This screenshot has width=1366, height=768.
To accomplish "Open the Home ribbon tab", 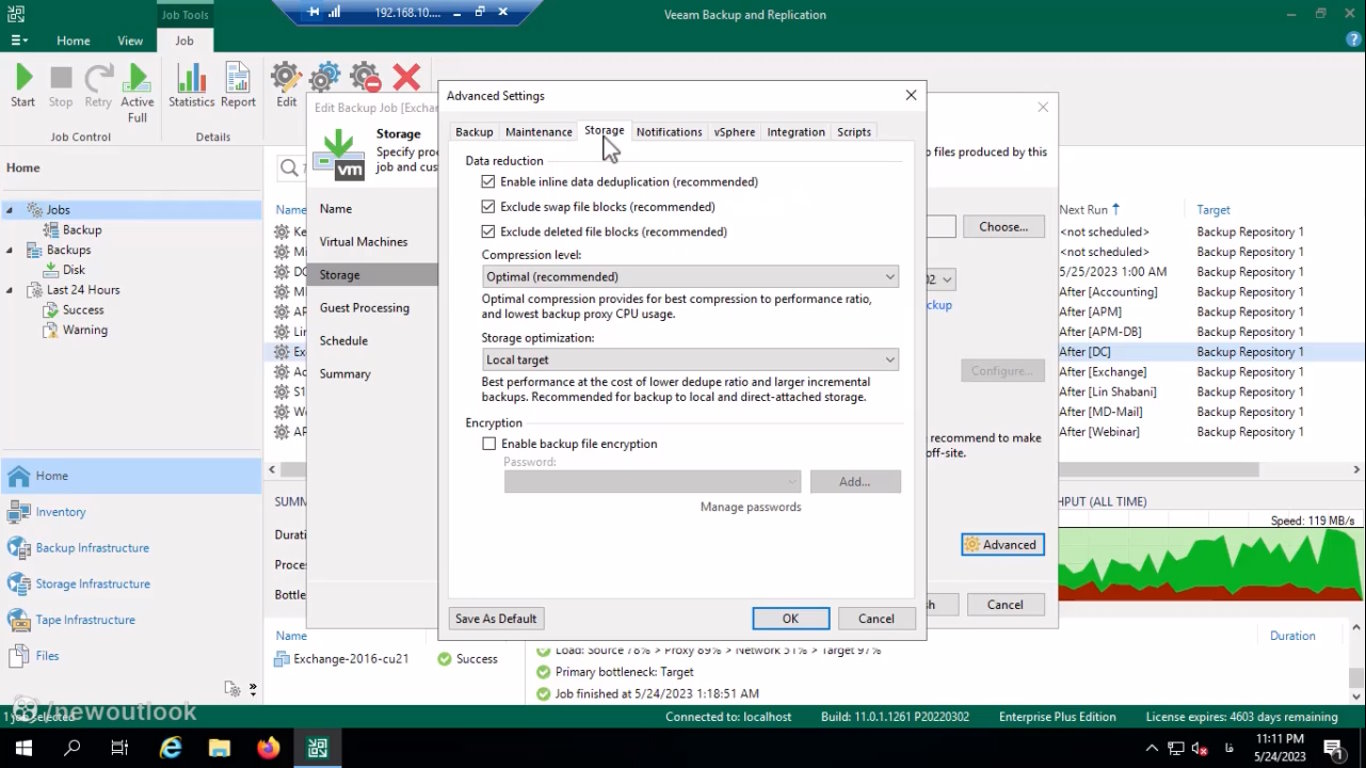I will pos(73,41).
